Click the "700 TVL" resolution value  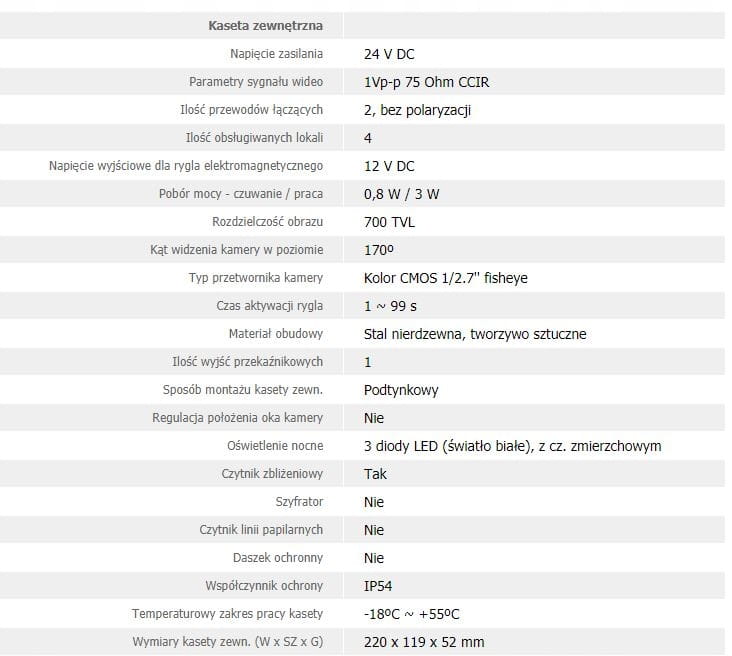[391, 222]
